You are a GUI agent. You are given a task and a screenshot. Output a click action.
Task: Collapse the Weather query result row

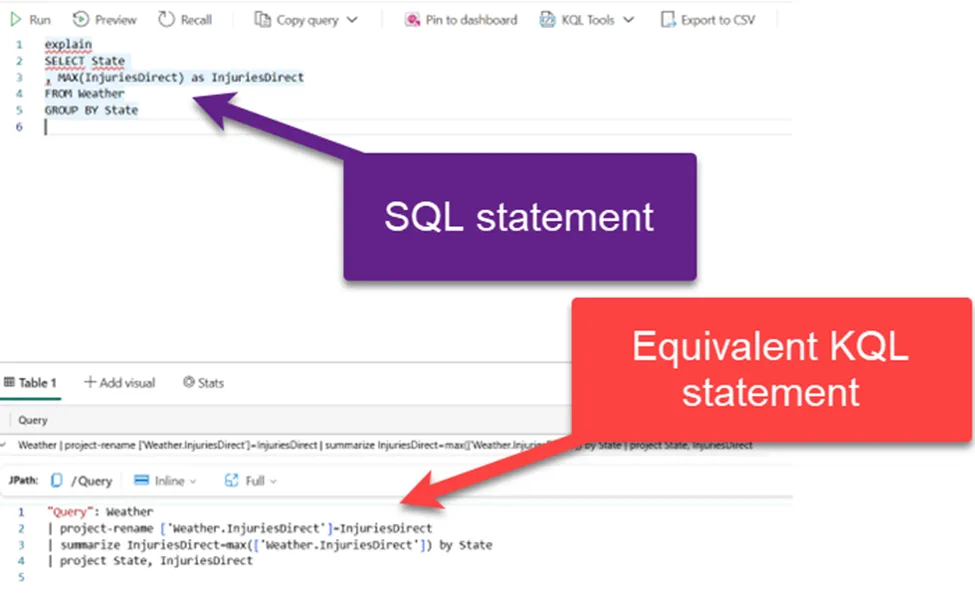pos(5,444)
